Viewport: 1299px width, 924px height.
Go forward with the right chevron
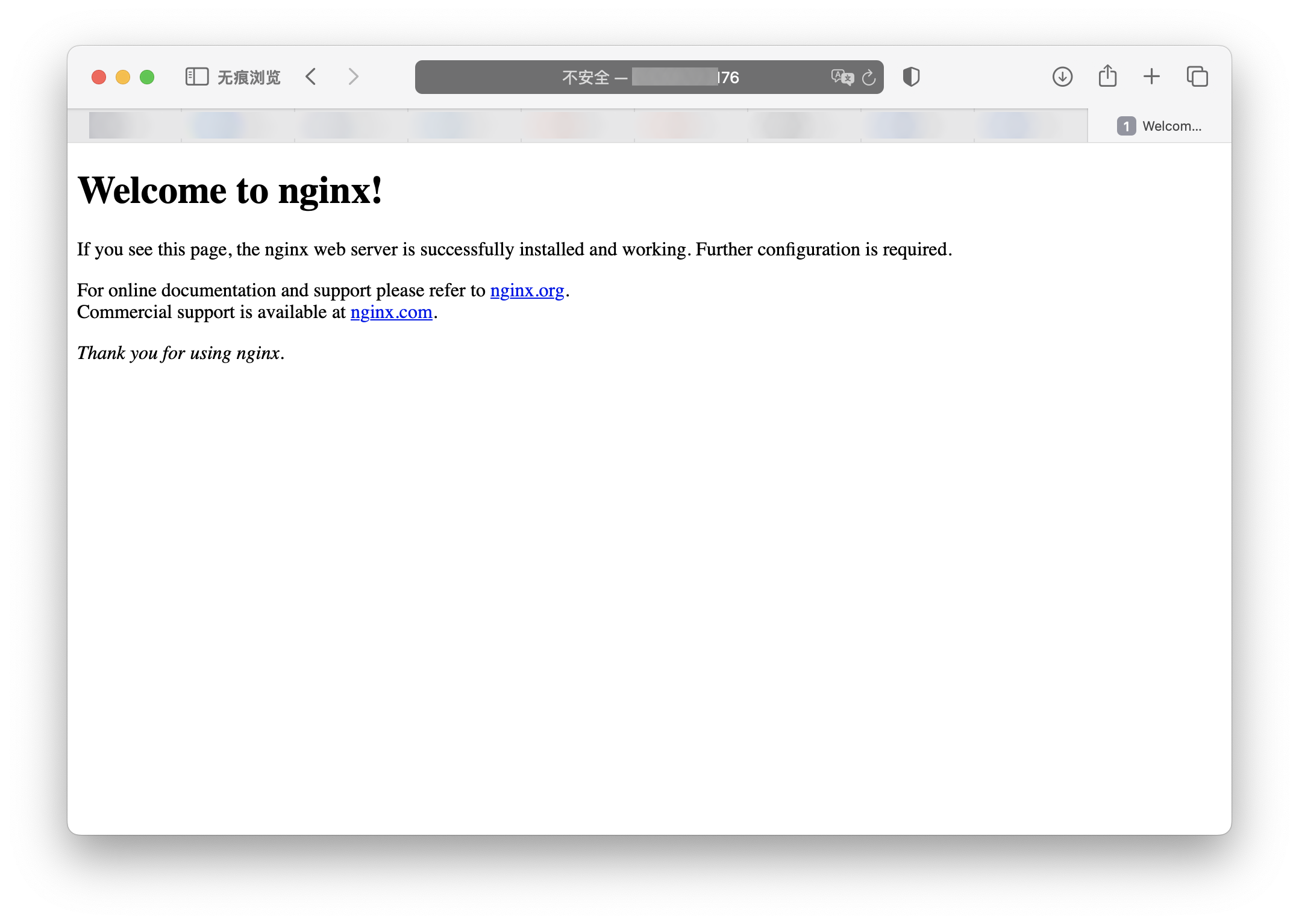coord(354,77)
